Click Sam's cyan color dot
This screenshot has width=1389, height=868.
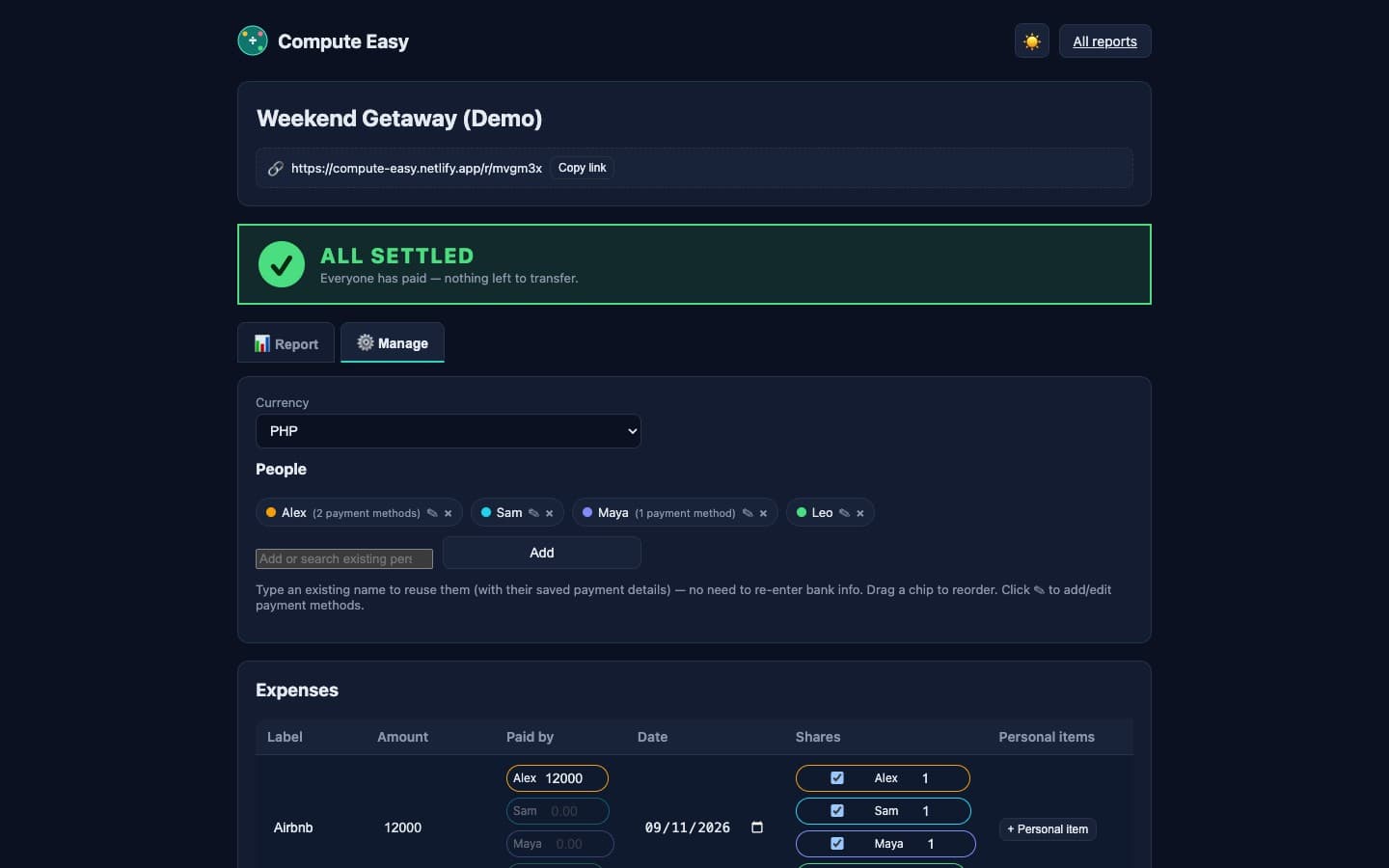[x=486, y=512]
